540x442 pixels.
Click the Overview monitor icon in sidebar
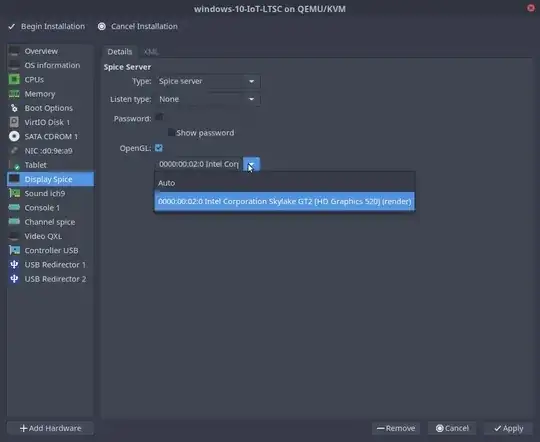[14, 51]
